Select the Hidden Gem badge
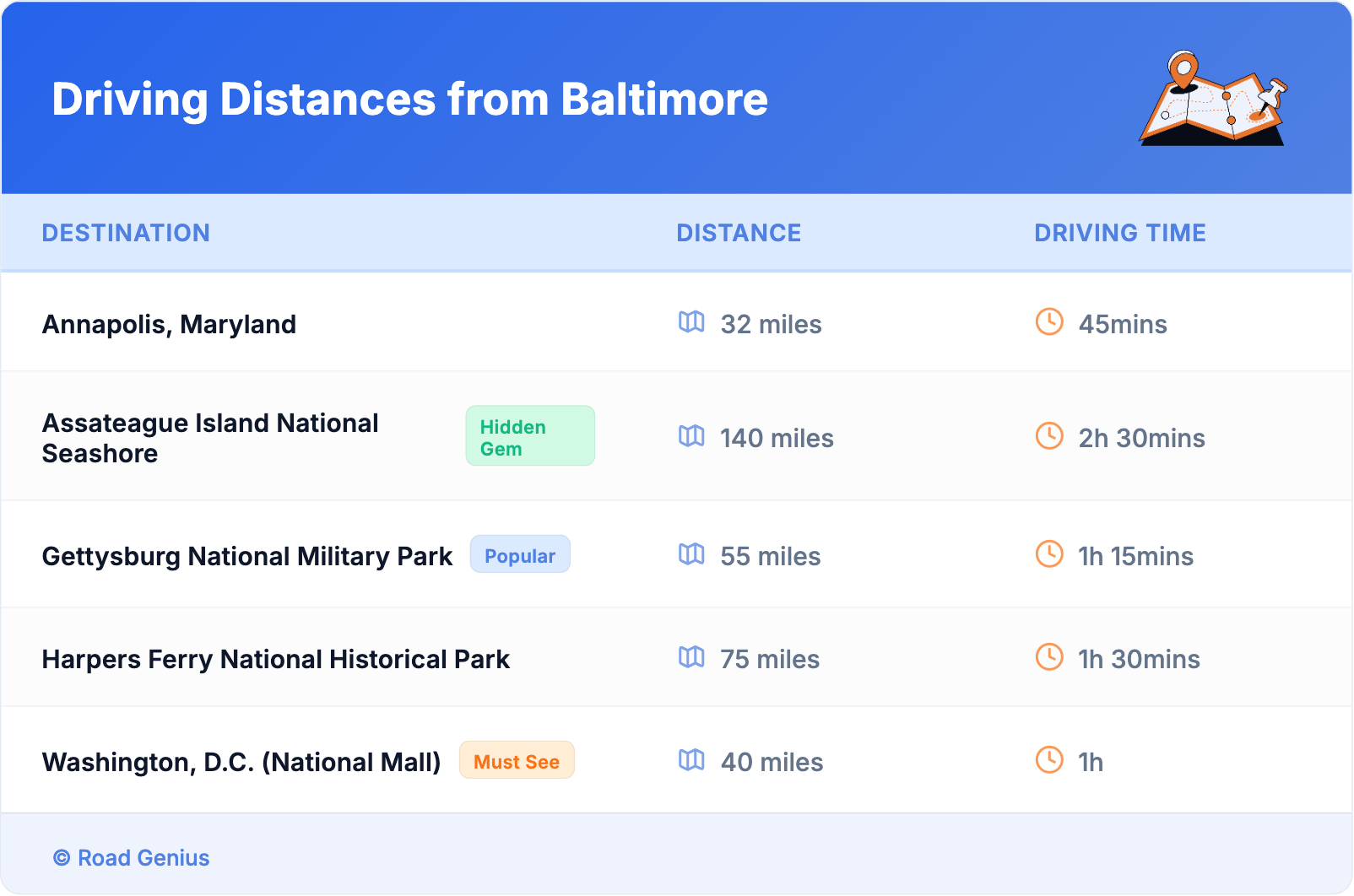 coord(530,436)
